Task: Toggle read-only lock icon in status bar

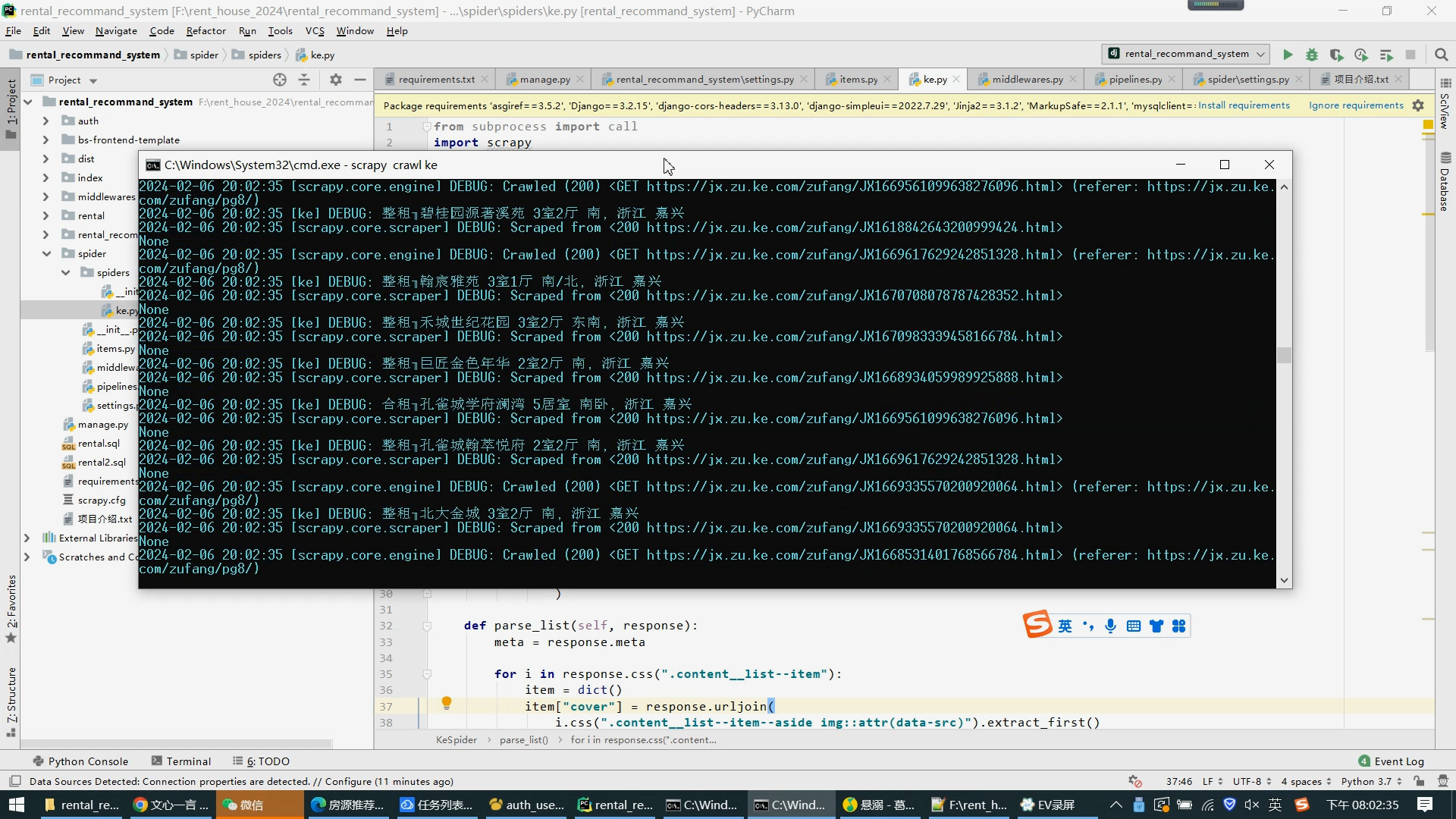Action: [1419, 781]
